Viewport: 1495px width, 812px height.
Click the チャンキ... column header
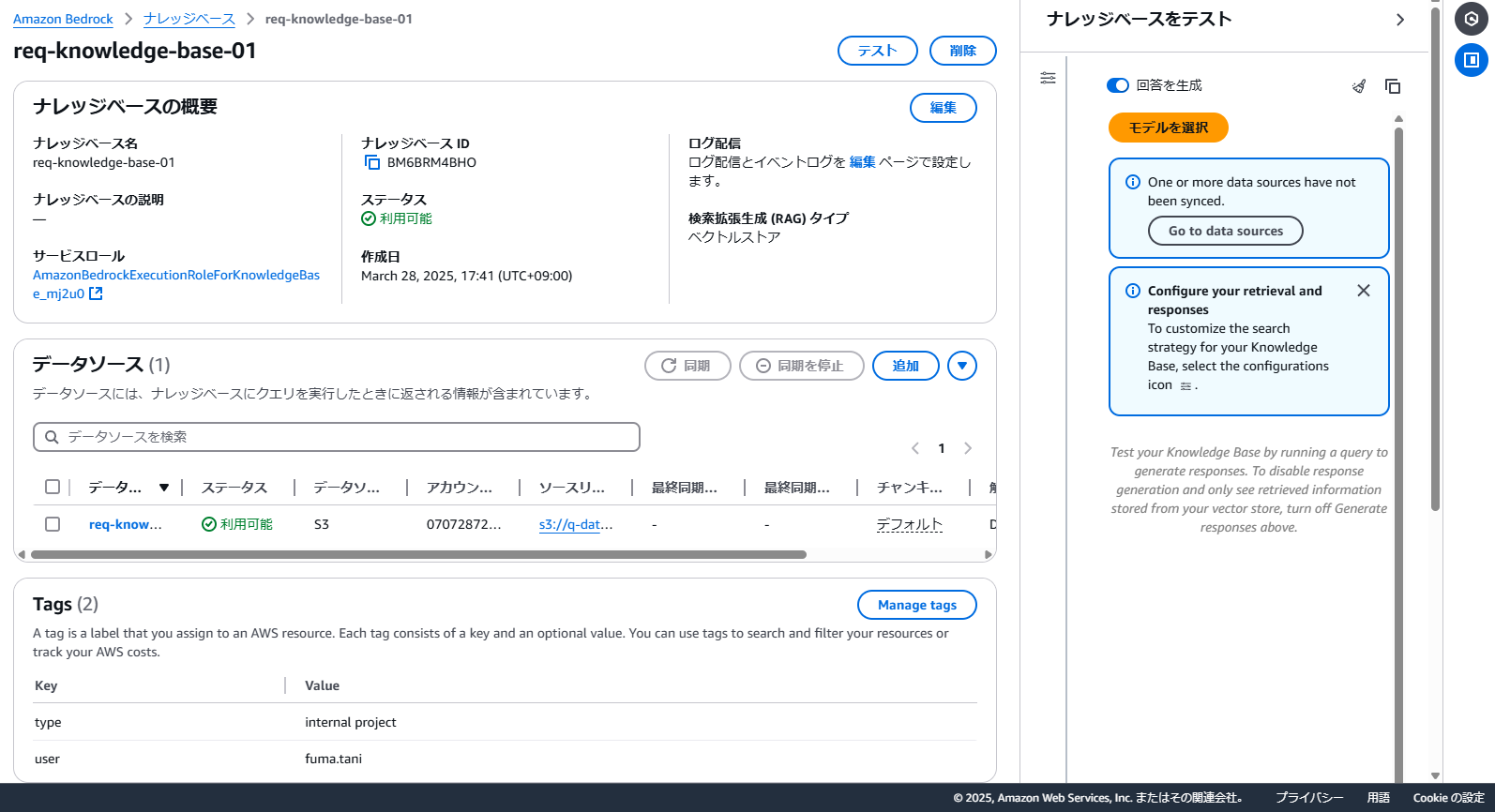(910, 488)
